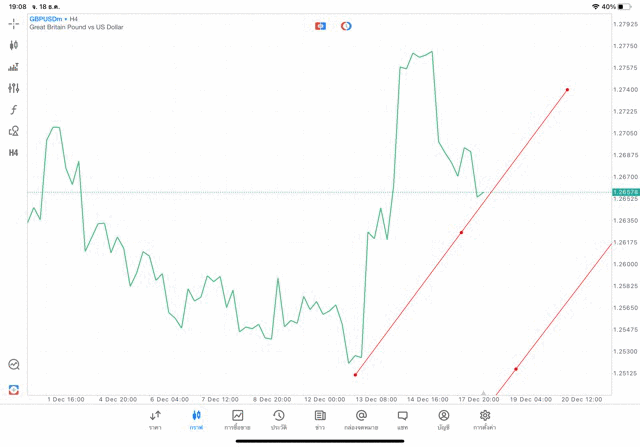Screen dimensions: 640x447
Task: Change chart type via candlestick icon
Action: point(14,45)
